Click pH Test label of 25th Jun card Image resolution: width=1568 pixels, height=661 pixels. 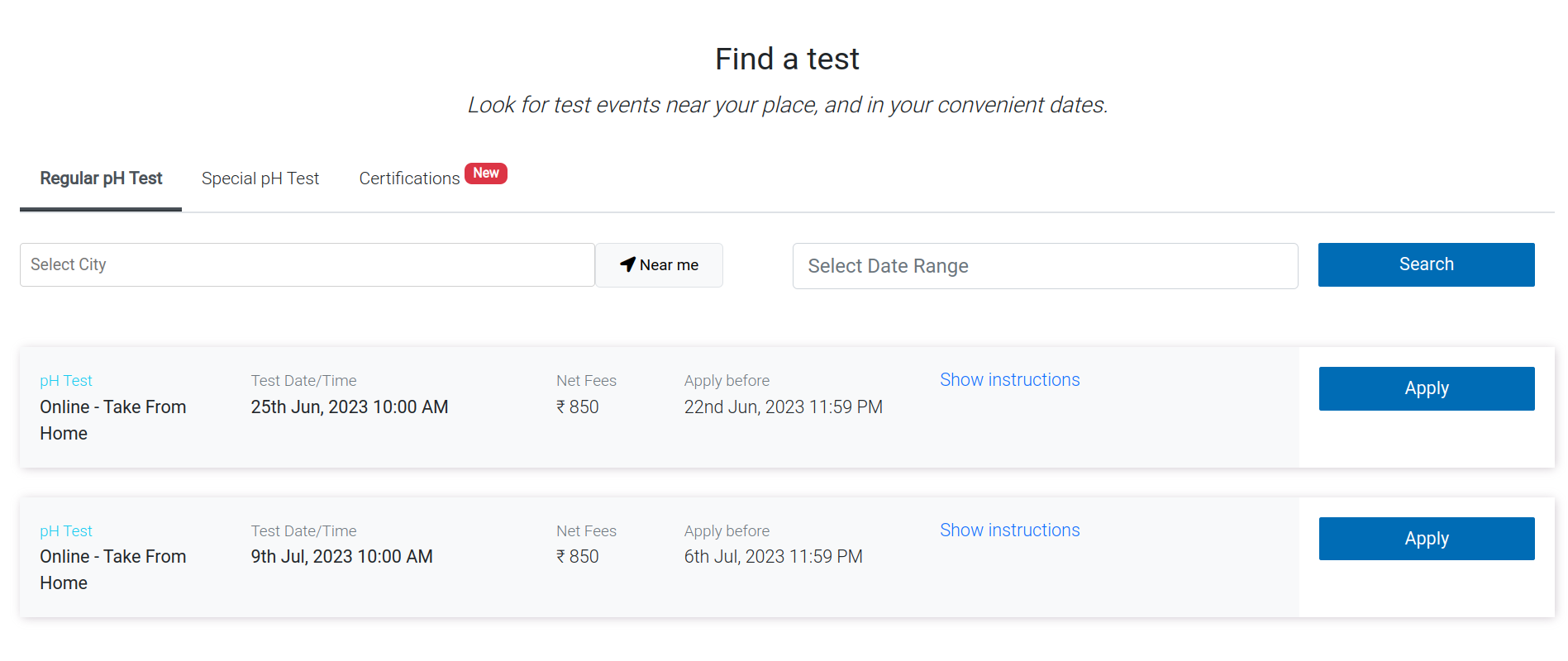(66, 381)
